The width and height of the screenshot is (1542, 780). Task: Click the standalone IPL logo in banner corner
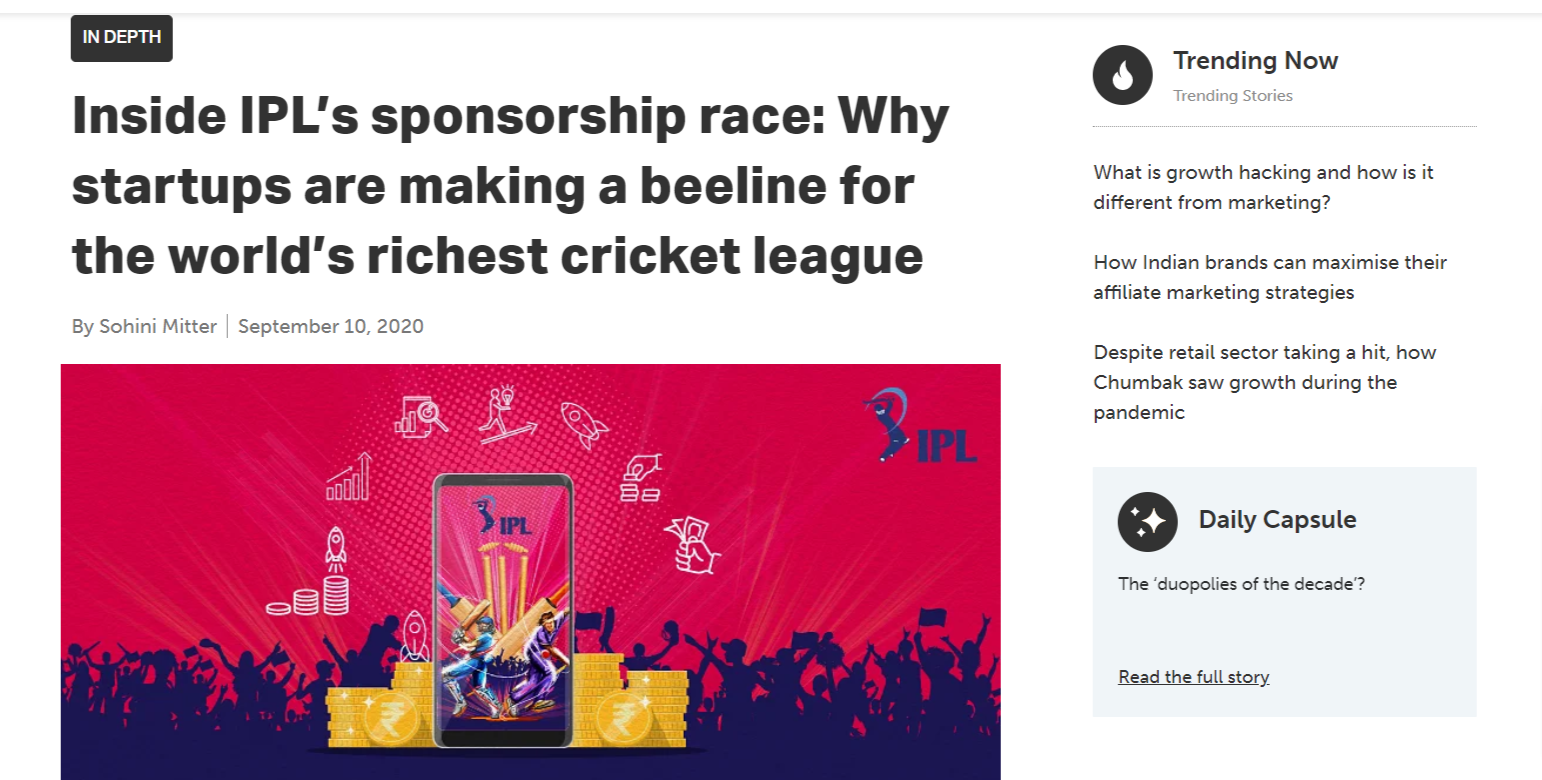click(x=921, y=426)
